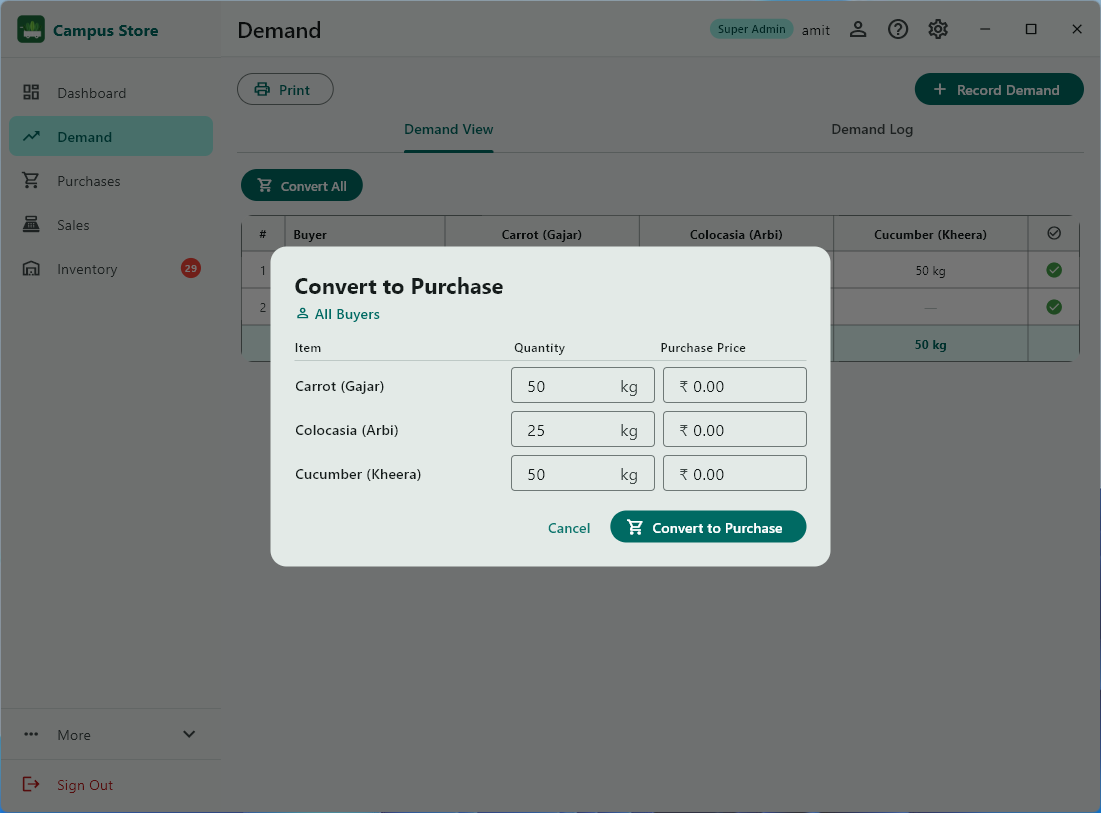Go to the Purchases section
The height and width of the screenshot is (813, 1101).
coord(111,180)
